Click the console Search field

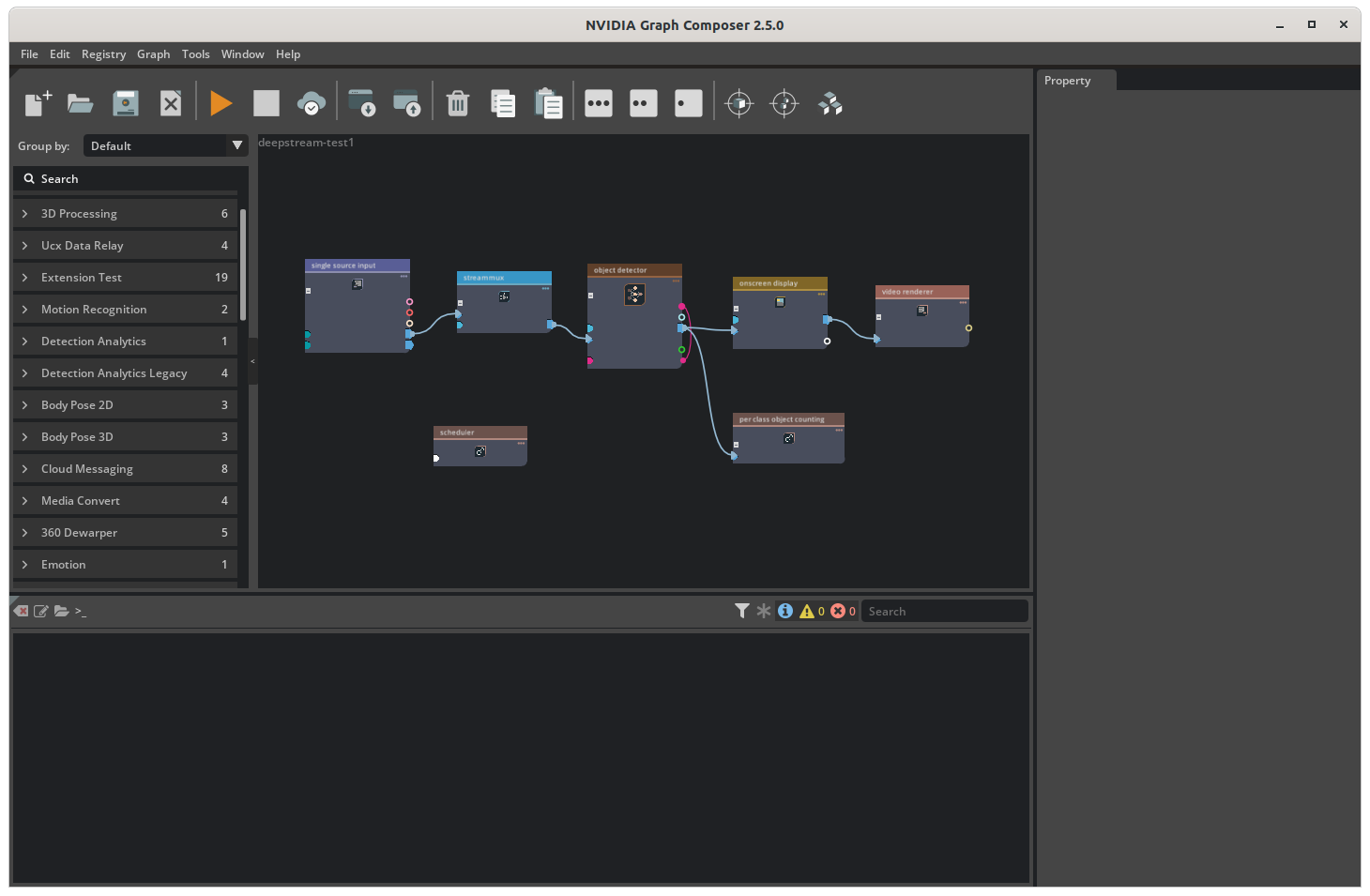click(x=944, y=611)
